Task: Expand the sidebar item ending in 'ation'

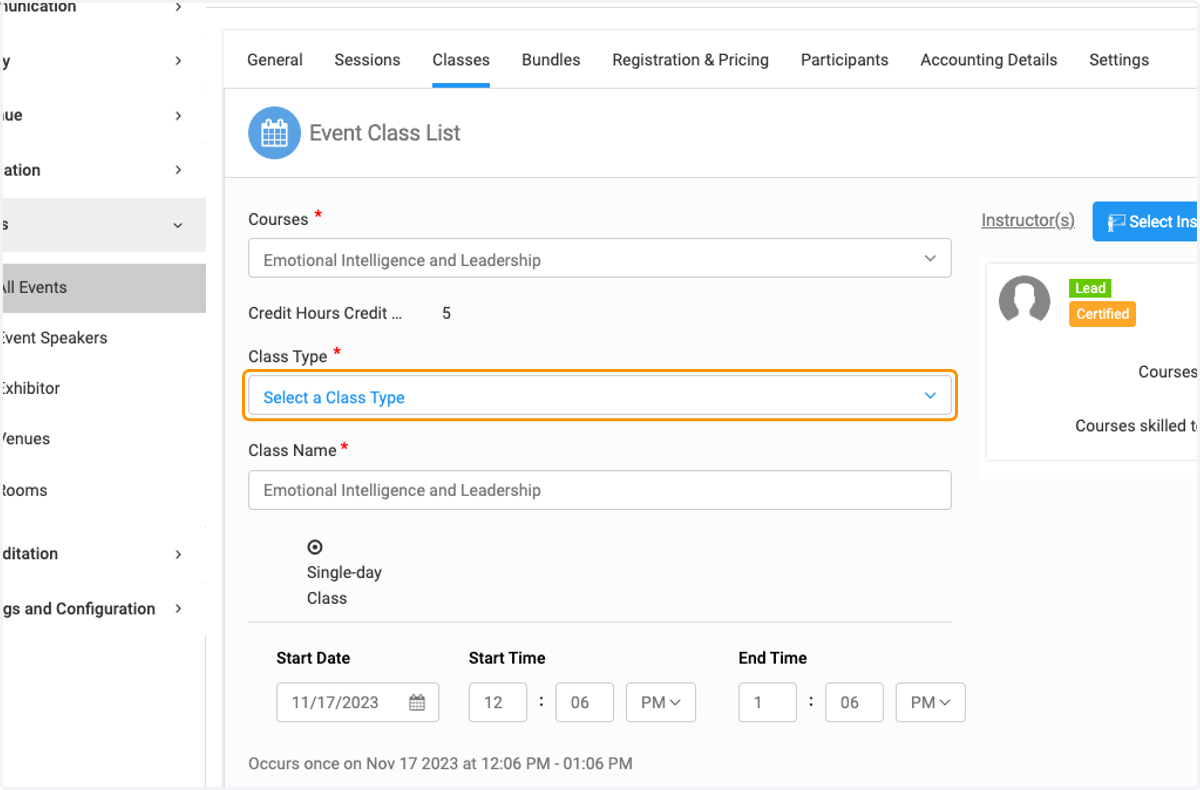Action: 103,170
